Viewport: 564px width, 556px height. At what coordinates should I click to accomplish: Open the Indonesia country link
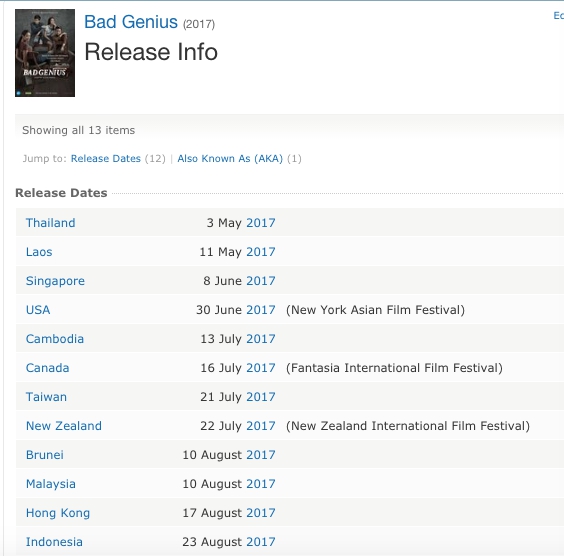54,542
